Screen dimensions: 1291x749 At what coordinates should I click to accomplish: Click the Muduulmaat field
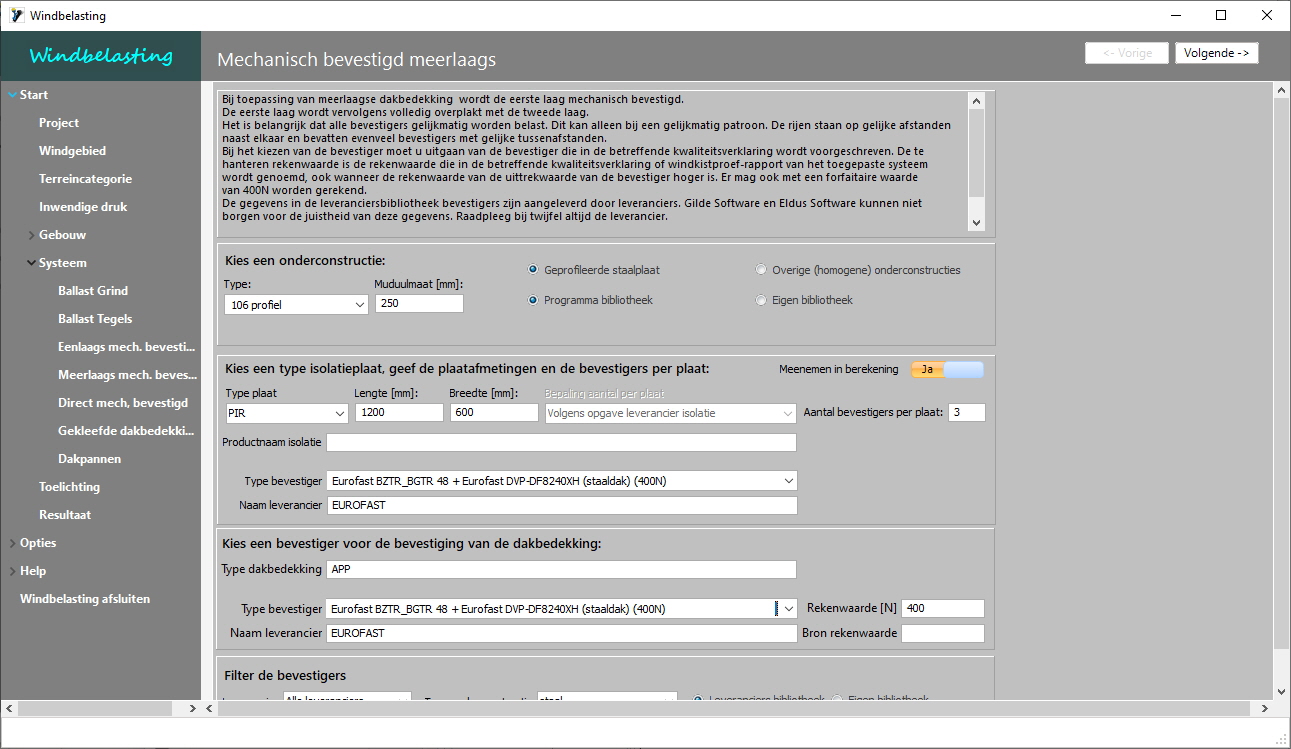coord(420,303)
